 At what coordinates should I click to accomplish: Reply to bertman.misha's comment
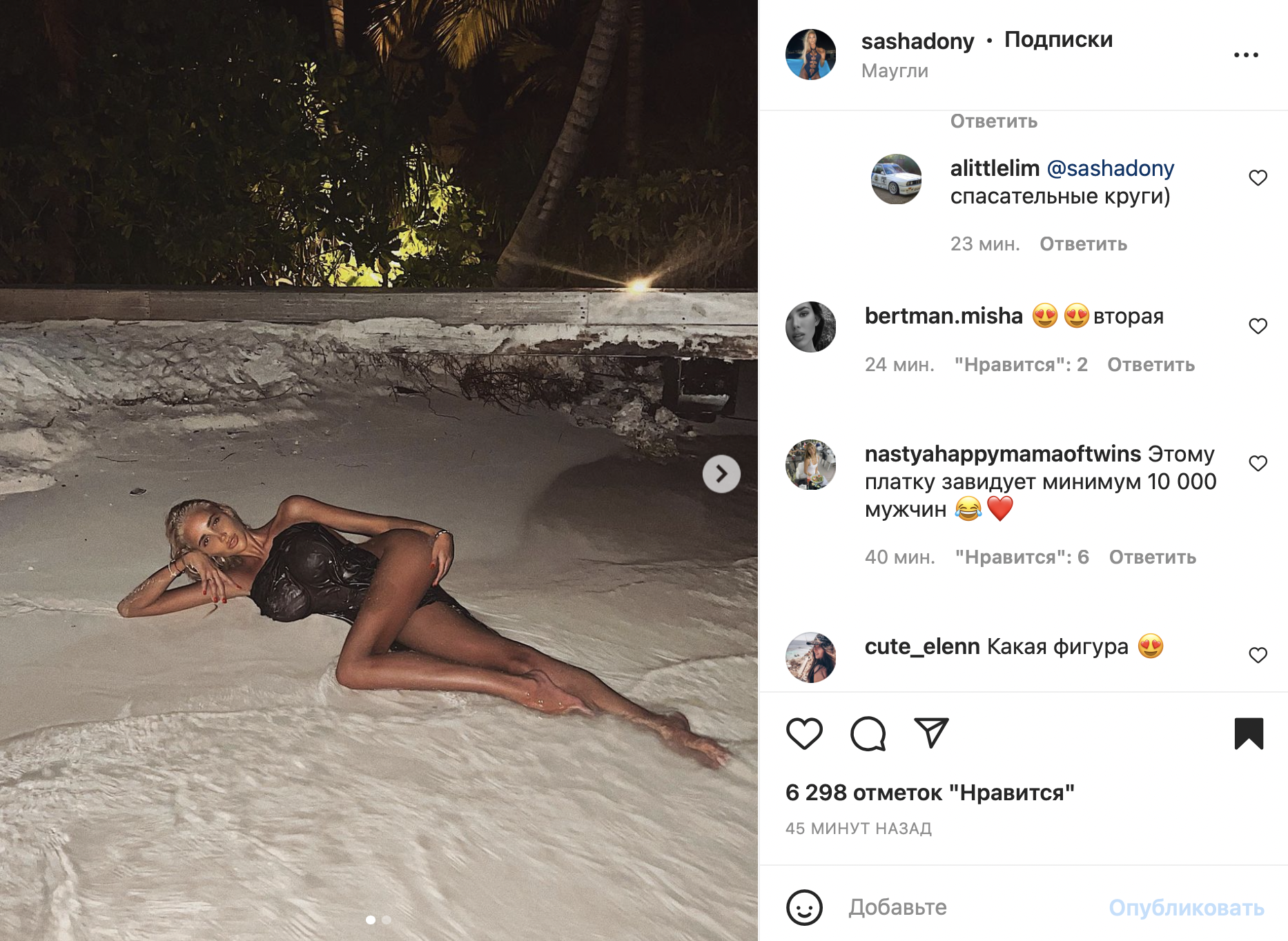(1151, 365)
